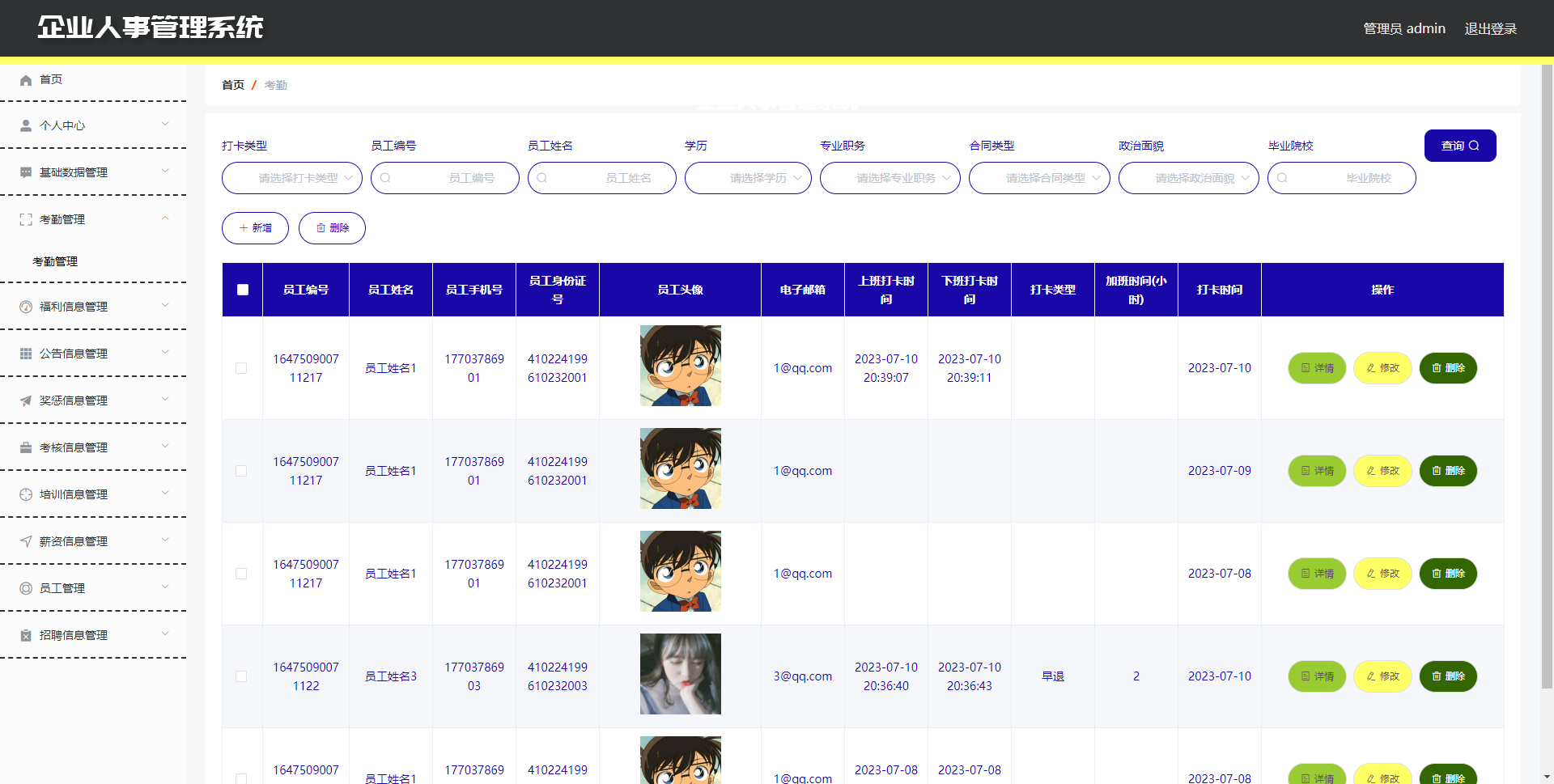The width and height of the screenshot is (1554, 784).
Task: Click the grid icon beside 公告信息管理
Action: (26, 354)
